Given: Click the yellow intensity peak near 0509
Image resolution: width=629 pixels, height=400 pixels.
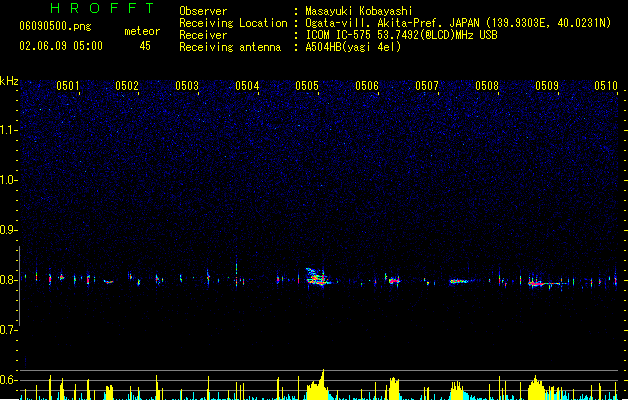Looking at the screenshot, I should click(536, 388).
